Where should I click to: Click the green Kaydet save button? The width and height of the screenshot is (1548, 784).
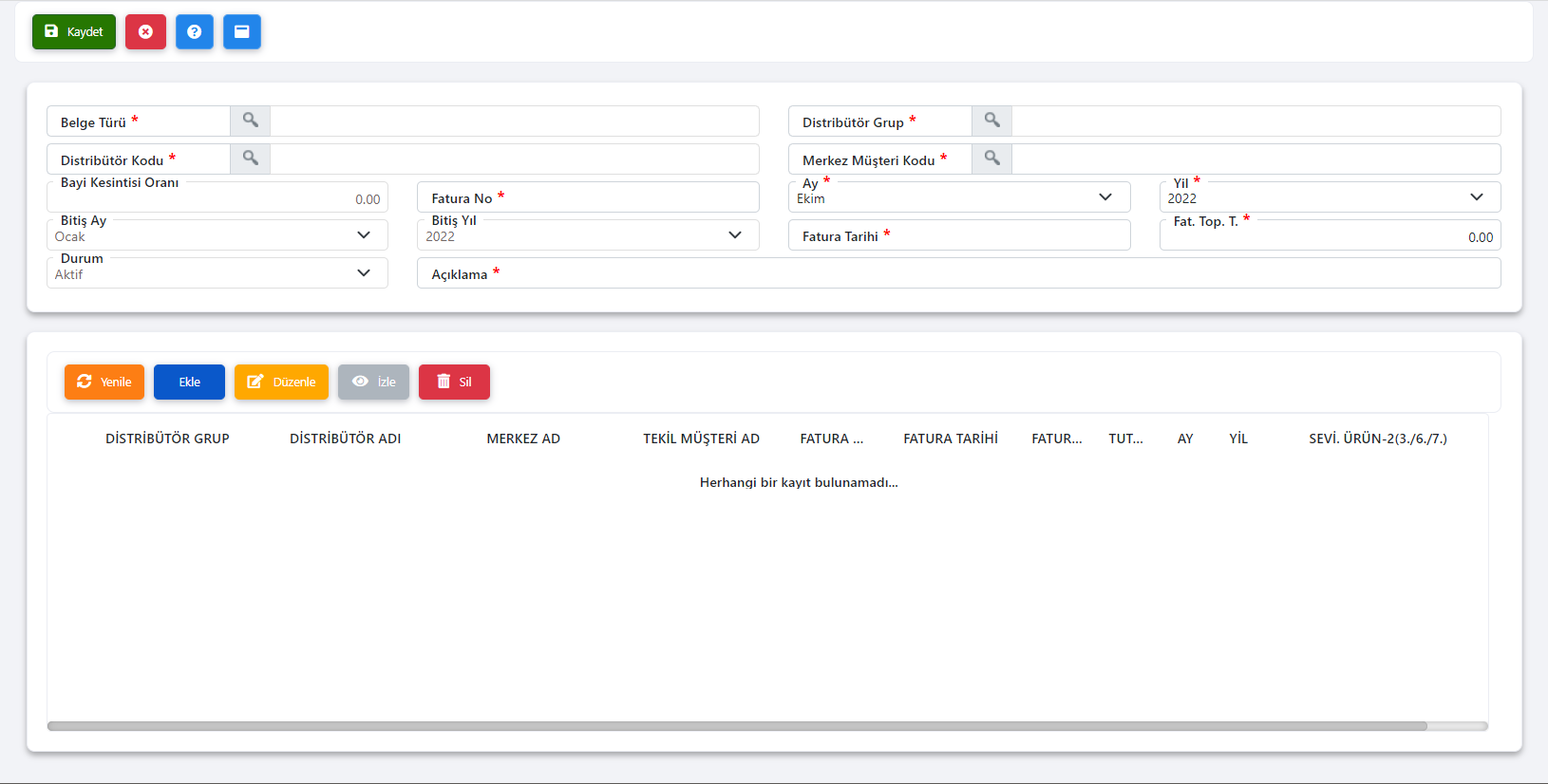(x=74, y=31)
